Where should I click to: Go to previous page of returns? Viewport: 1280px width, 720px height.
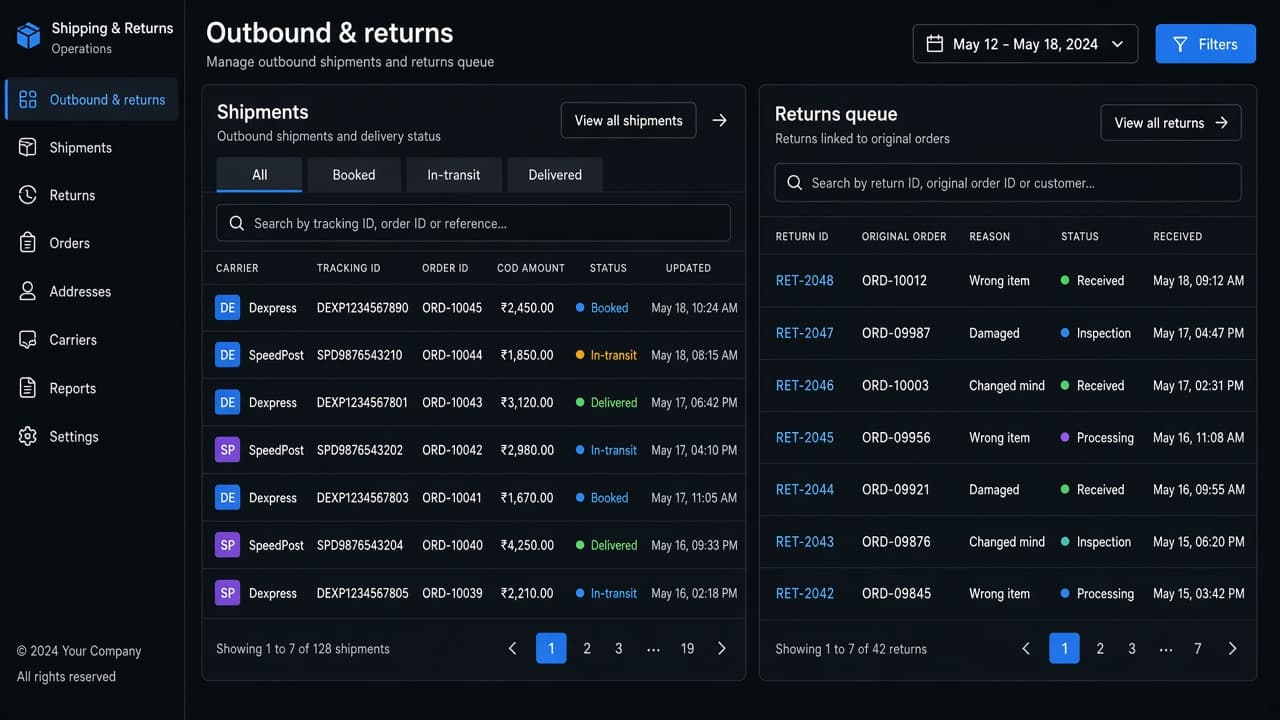[x=1025, y=648]
